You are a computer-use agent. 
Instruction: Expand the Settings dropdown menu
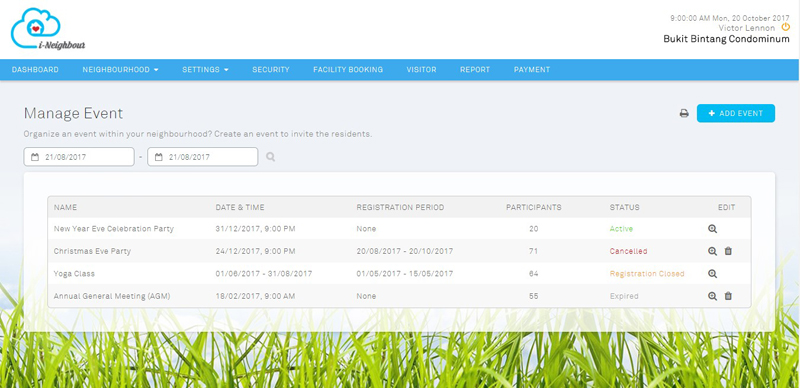[205, 70]
